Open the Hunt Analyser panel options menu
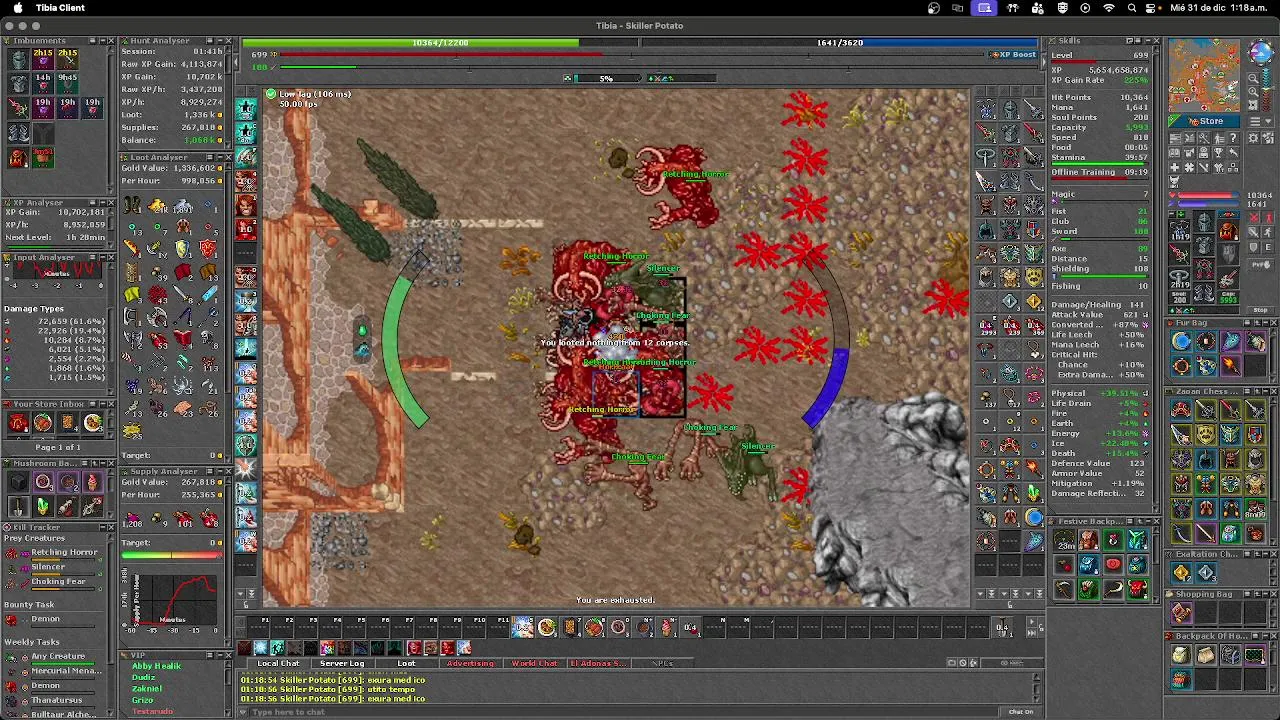 (210, 41)
